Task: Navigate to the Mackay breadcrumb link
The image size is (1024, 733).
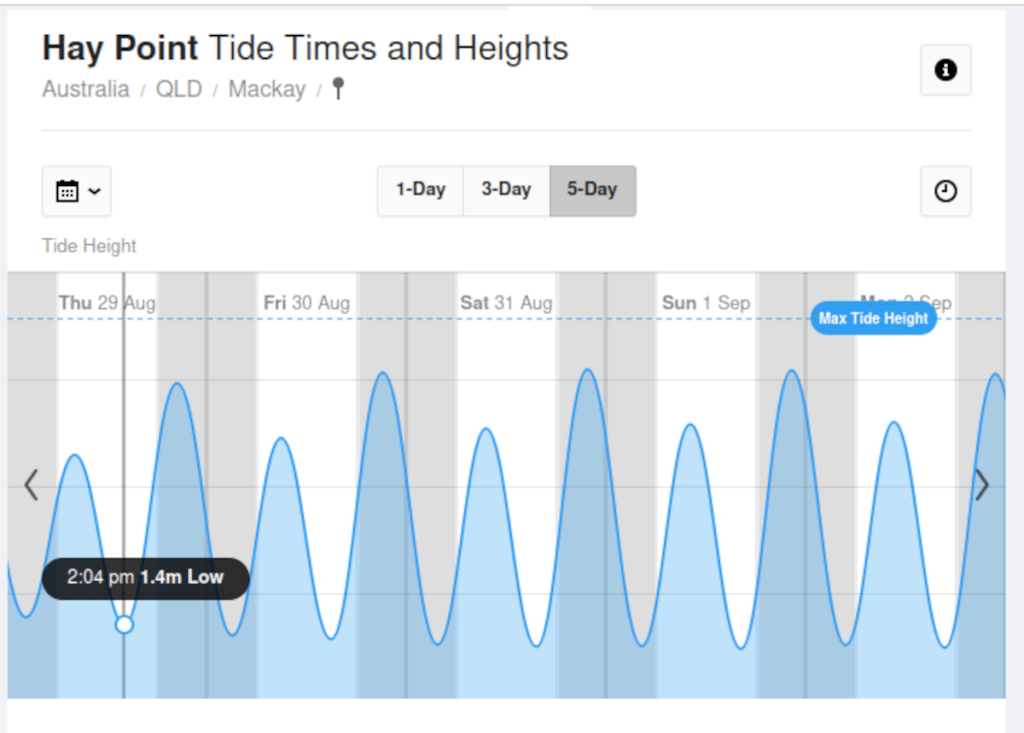Action: (x=267, y=89)
